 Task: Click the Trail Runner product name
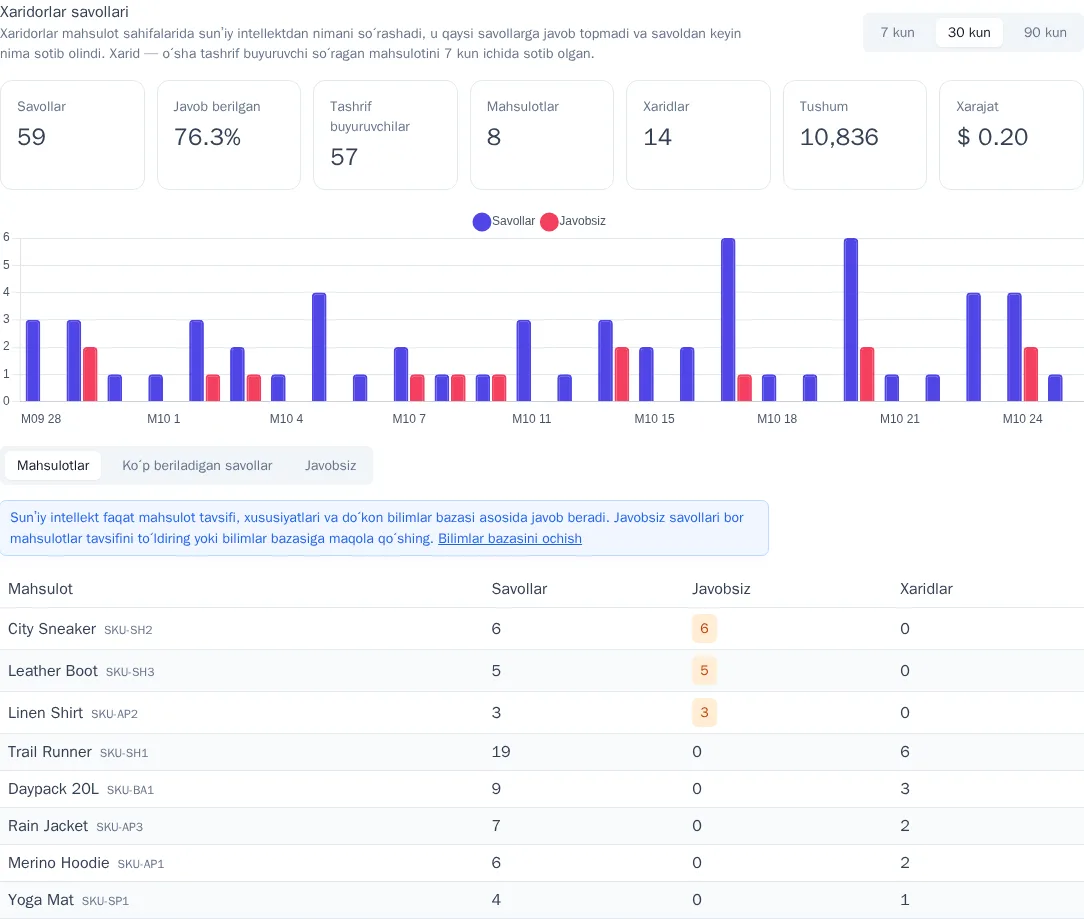pos(50,752)
